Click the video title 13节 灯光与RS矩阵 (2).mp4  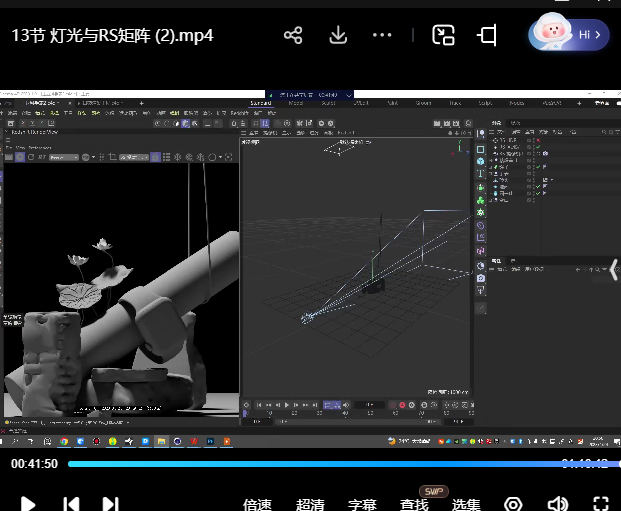point(112,35)
